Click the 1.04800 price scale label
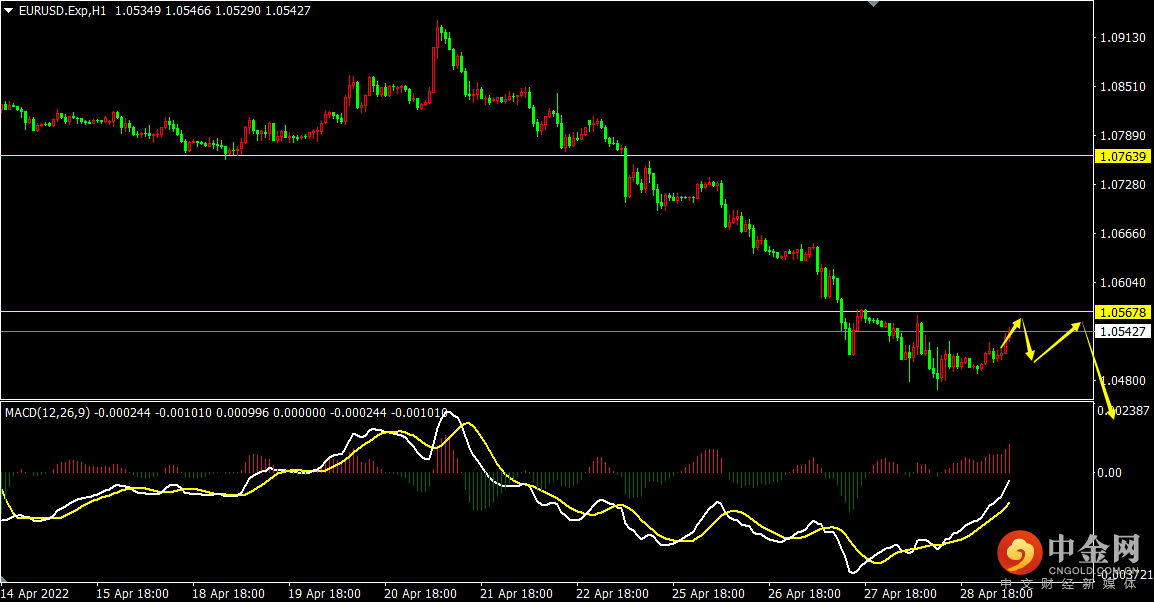 tap(1122, 380)
